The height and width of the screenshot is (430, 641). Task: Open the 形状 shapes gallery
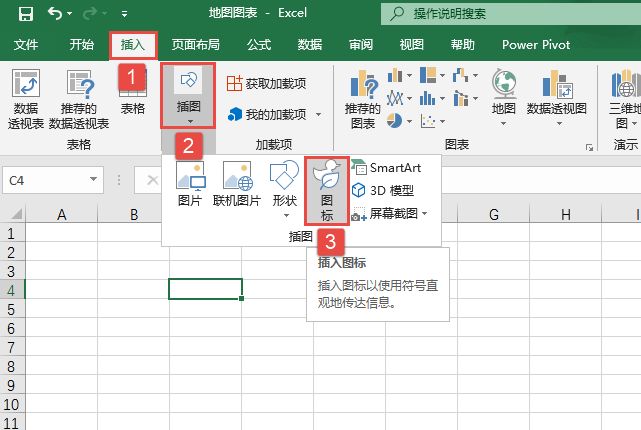285,189
